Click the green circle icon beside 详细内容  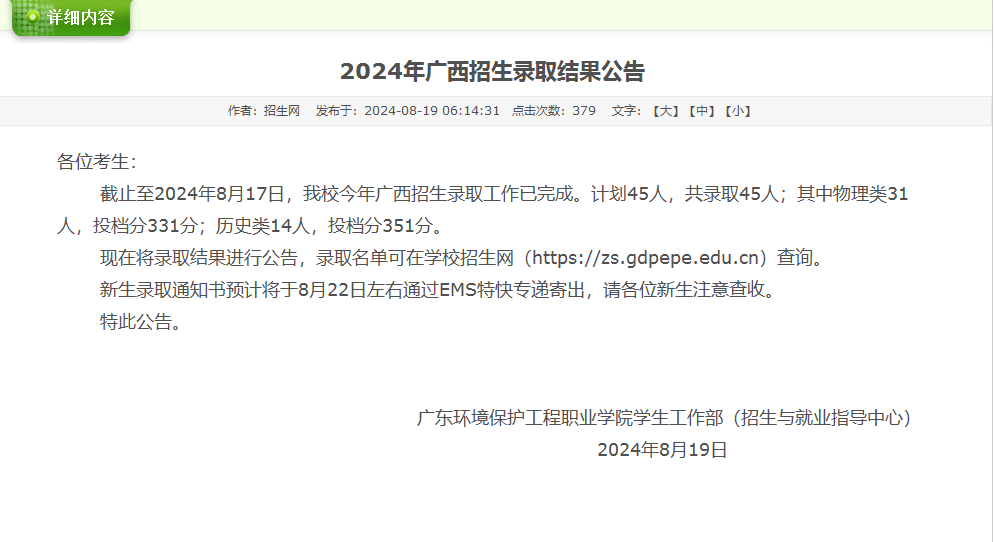point(33,17)
